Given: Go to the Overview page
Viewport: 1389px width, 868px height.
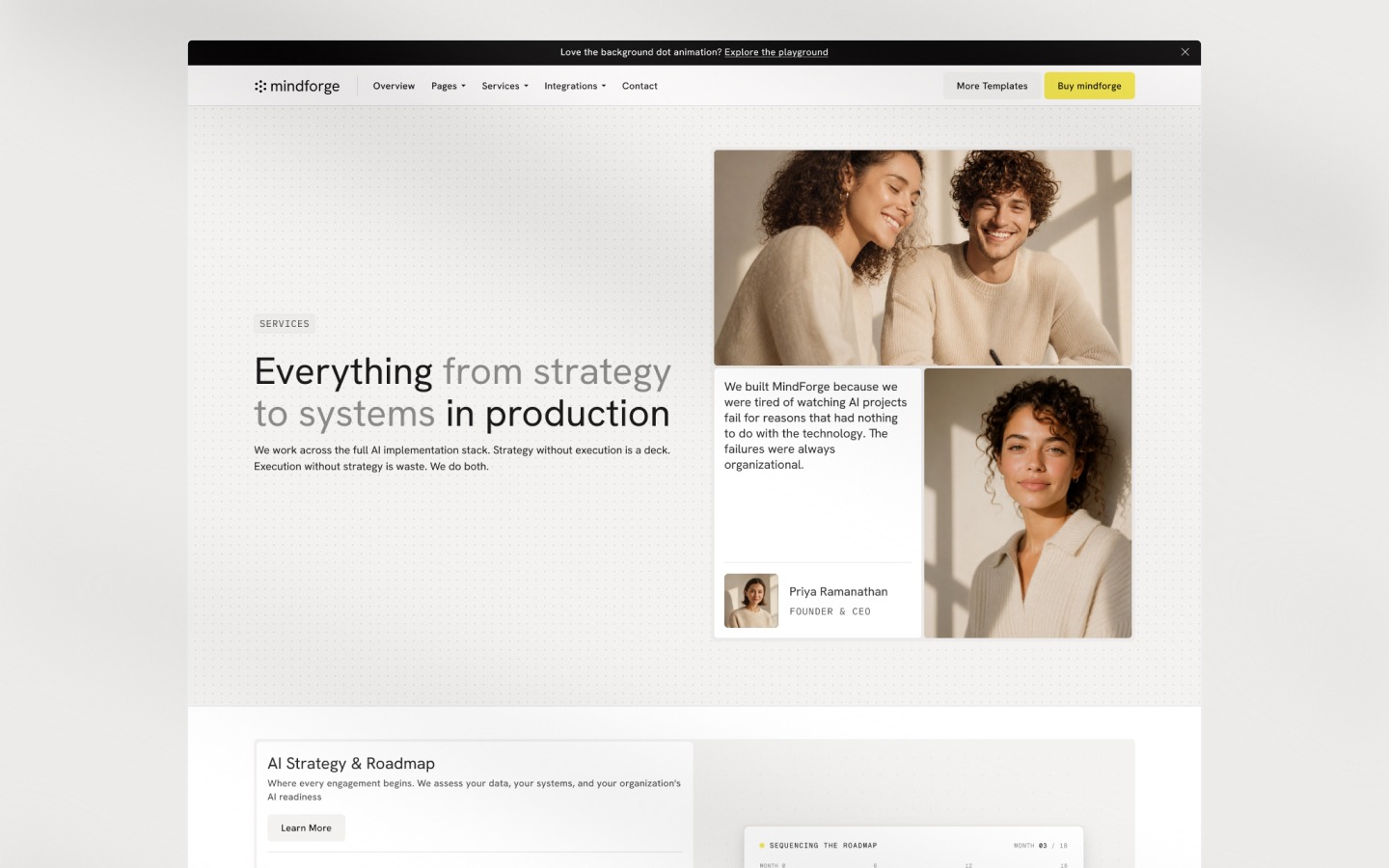Looking at the screenshot, I should 394,86.
